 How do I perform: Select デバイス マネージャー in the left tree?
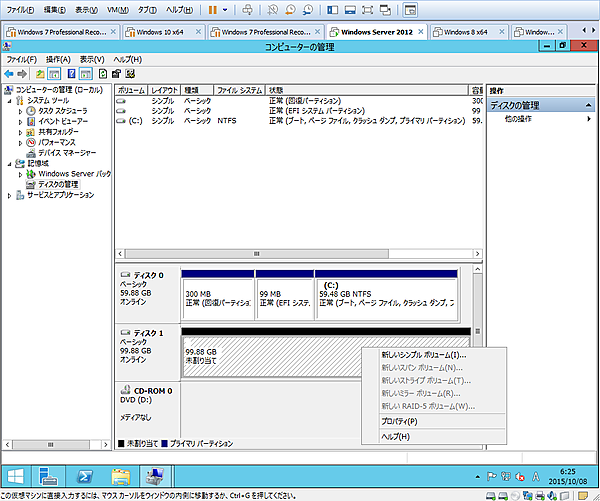tap(67, 153)
